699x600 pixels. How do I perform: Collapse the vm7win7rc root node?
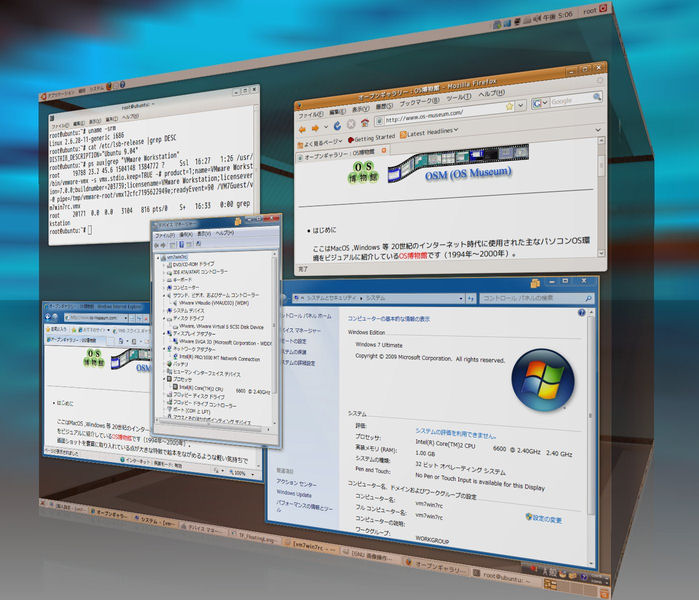pos(158,258)
